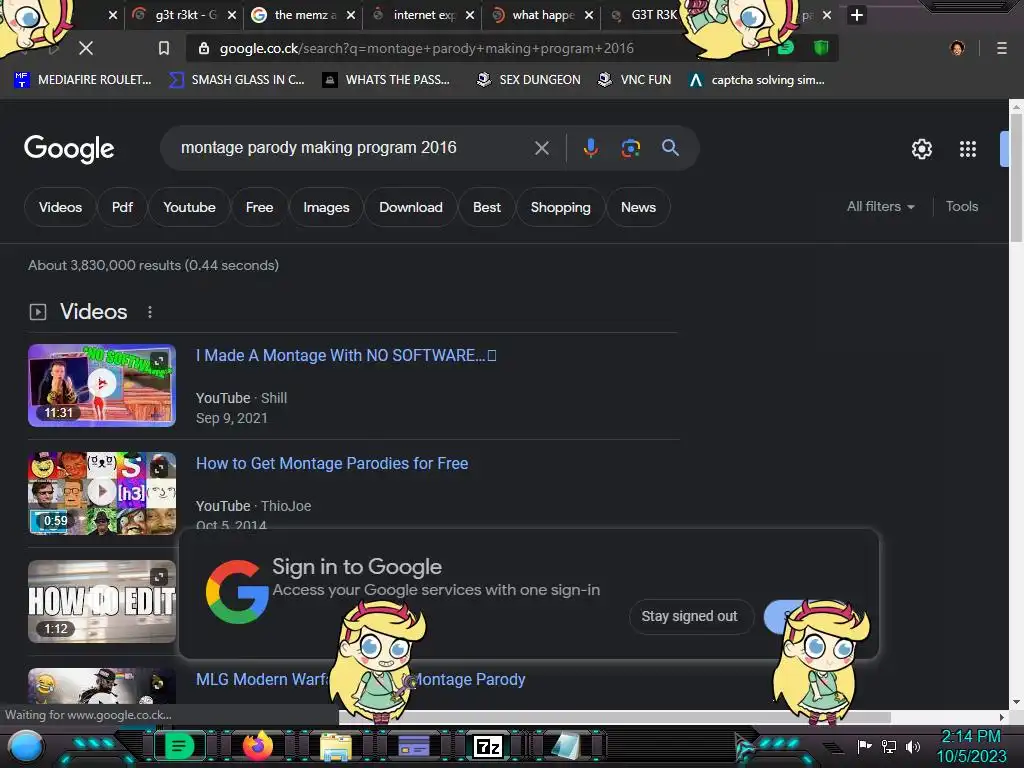
Task: Expand the All filters dropdown
Action: coord(880,206)
